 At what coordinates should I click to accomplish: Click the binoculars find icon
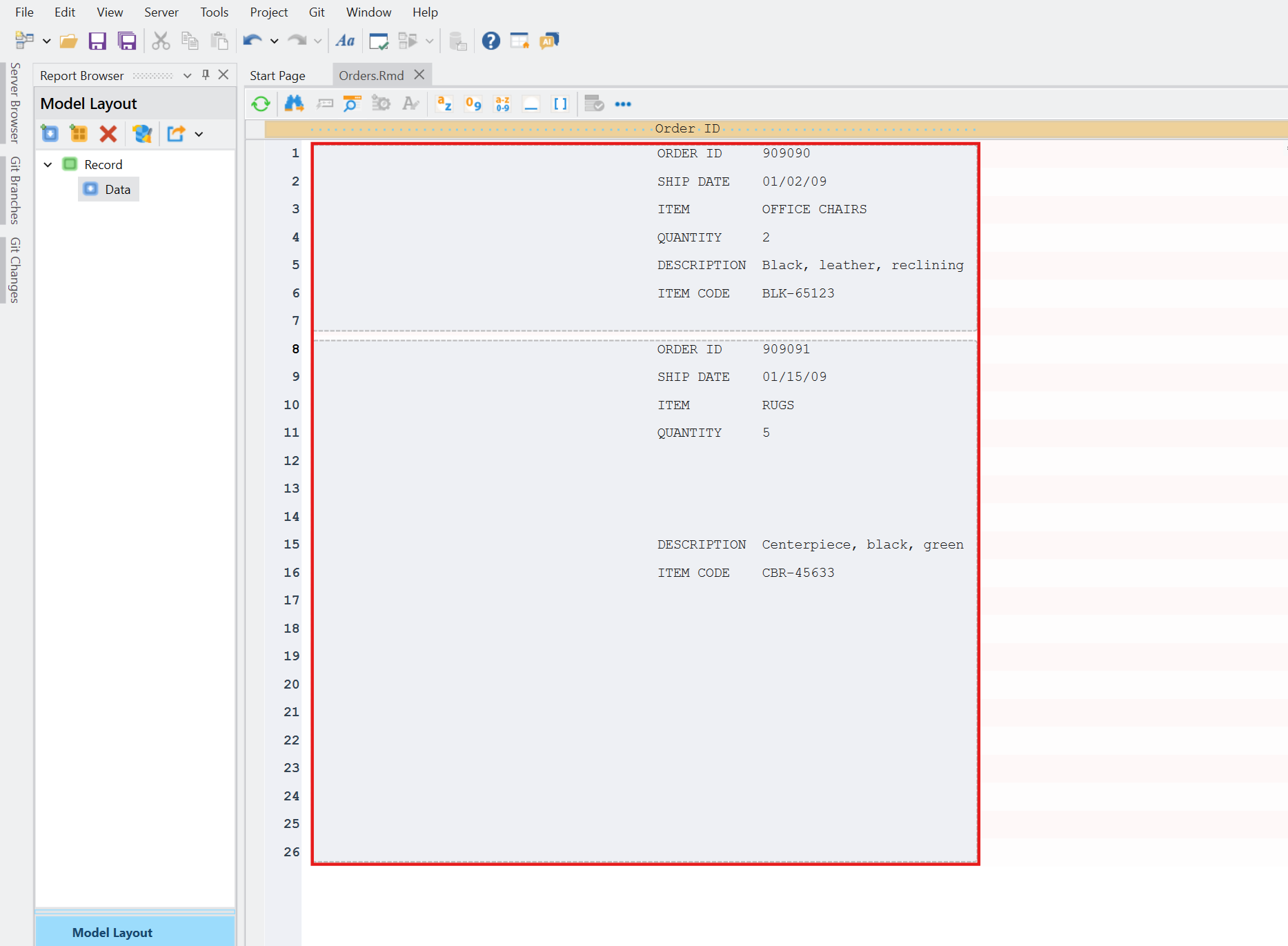(294, 104)
